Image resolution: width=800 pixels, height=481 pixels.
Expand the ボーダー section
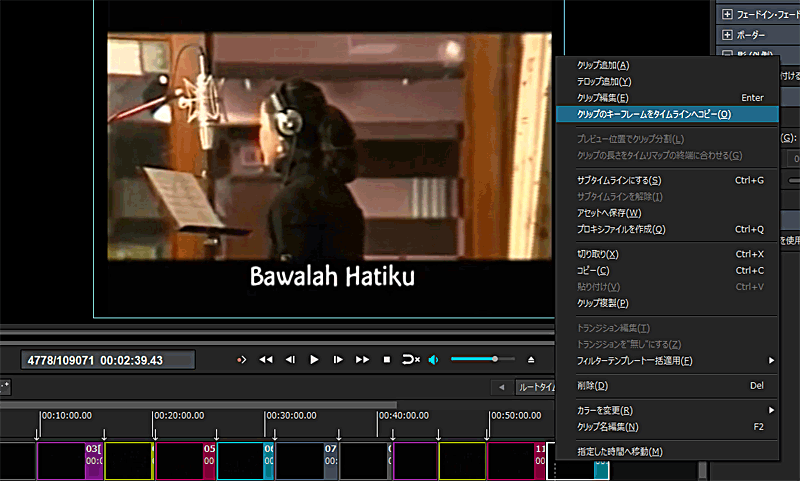727,35
